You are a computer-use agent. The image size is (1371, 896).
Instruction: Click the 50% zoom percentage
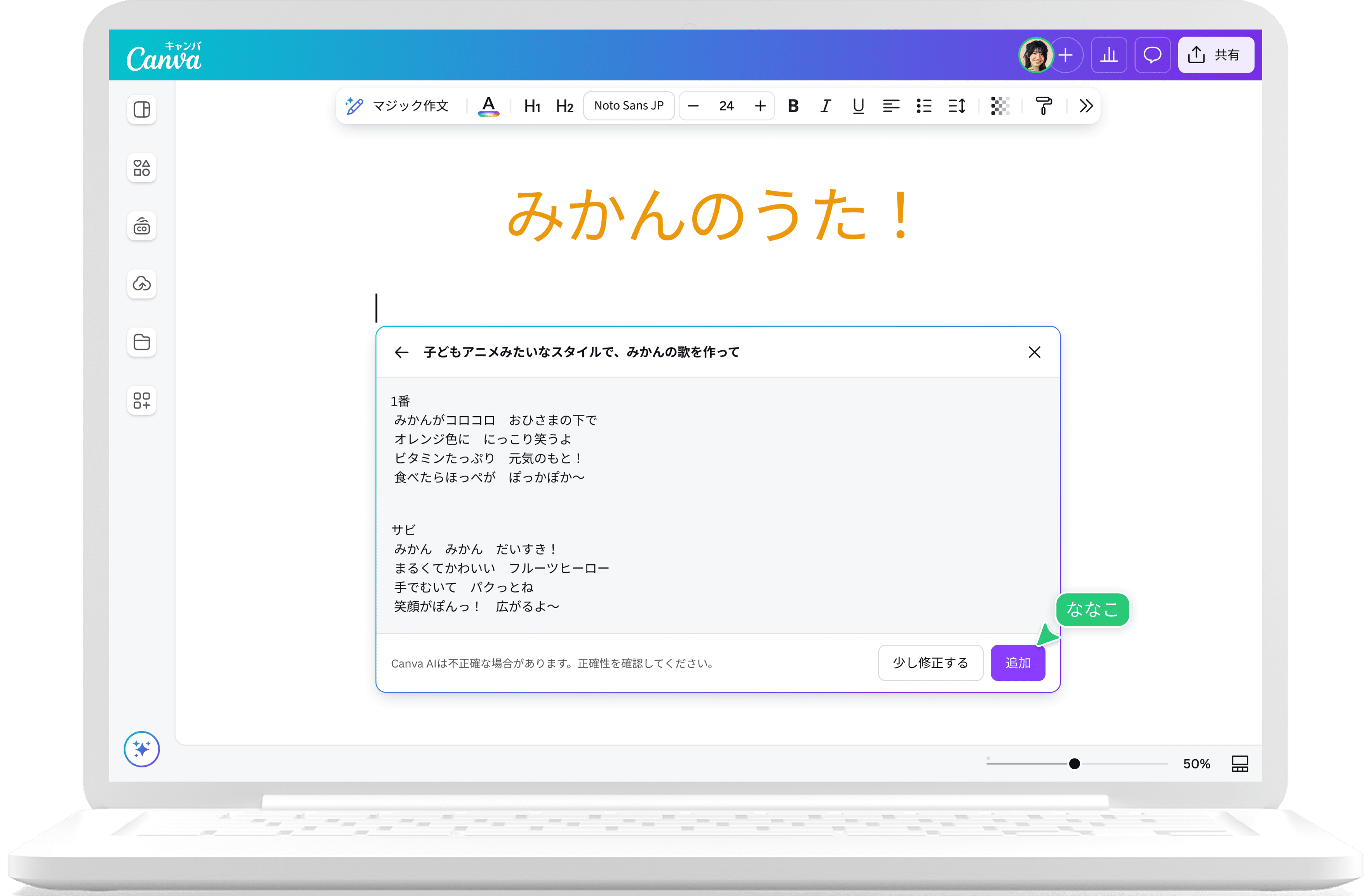[x=1197, y=763]
